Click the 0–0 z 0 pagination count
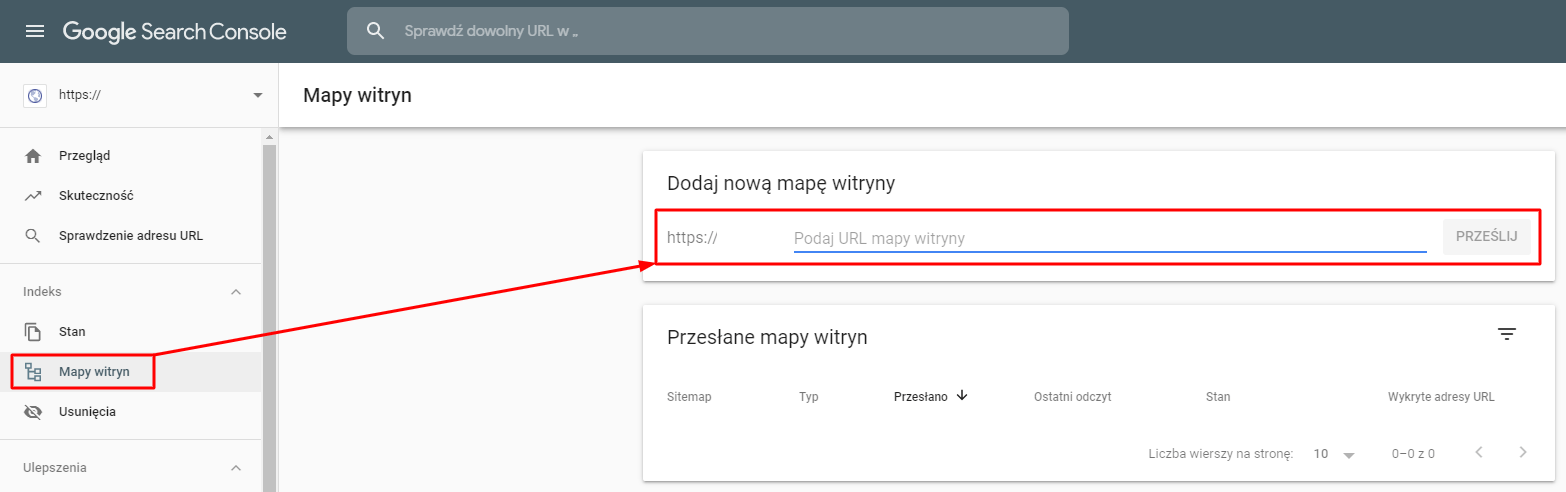The width and height of the screenshot is (1566, 492). point(1413,454)
